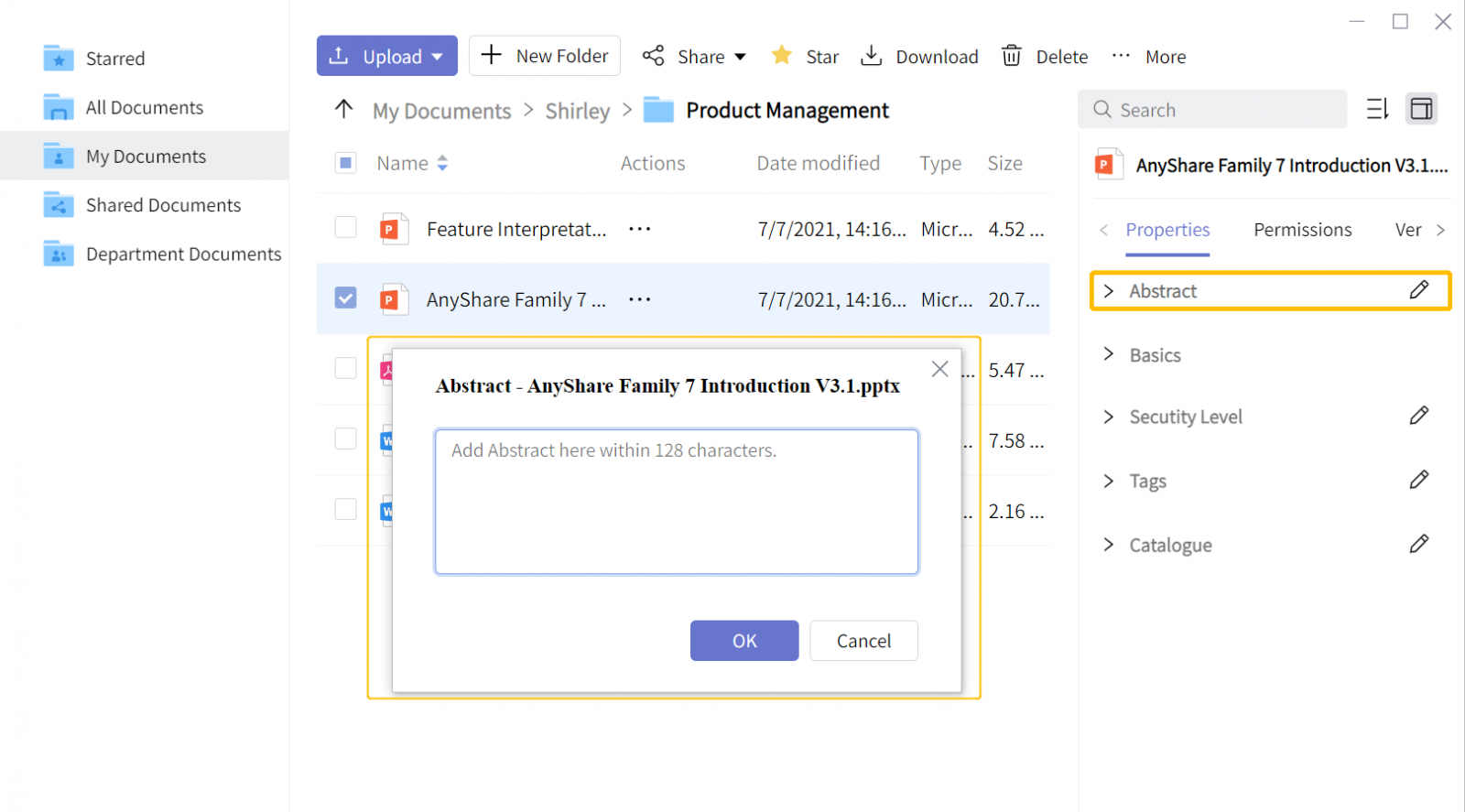
Task: Open the AnyShare Family 7 ... file name
Action: [516, 299]
